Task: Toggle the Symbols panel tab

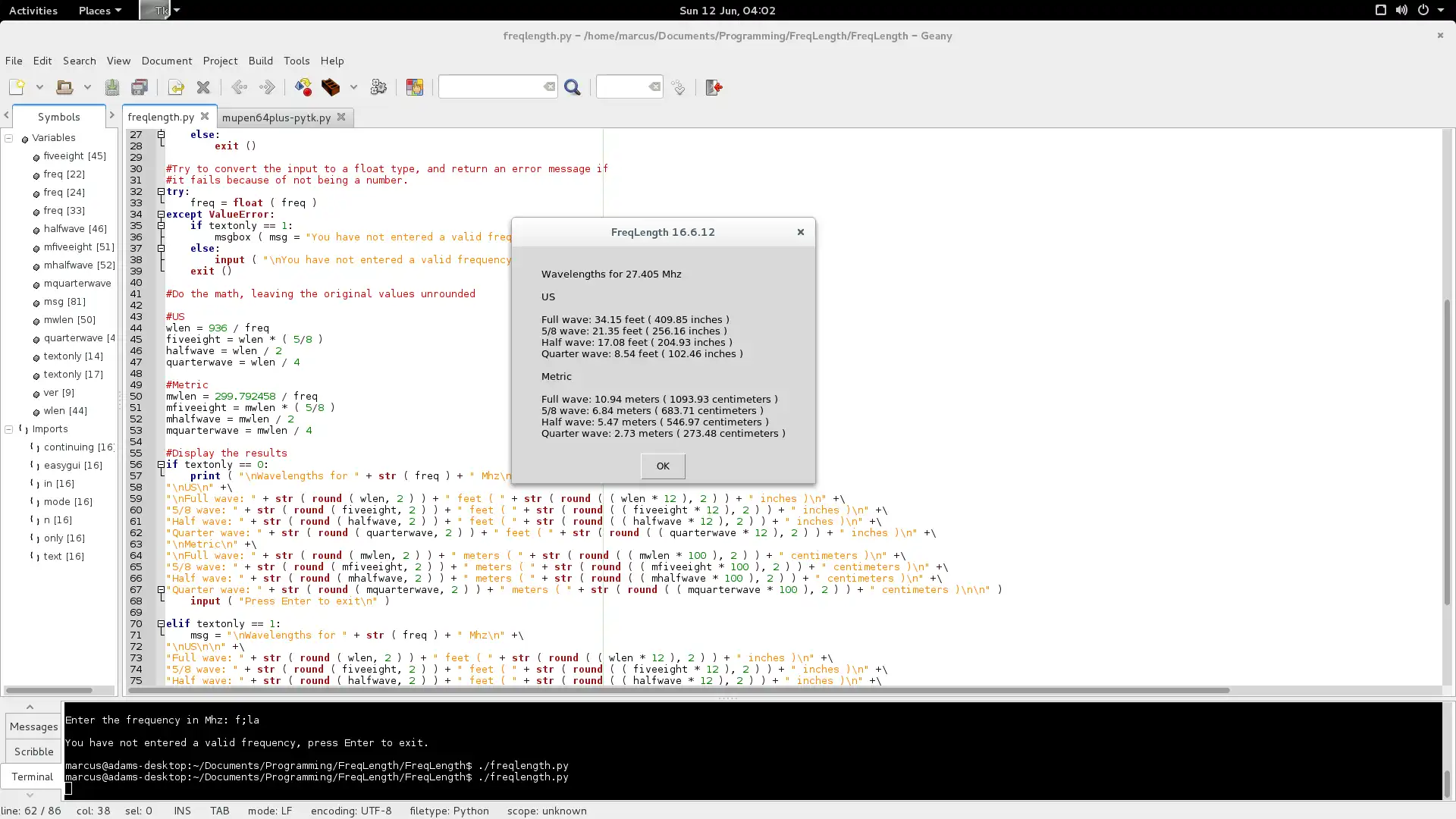Action: click(x=58, y=116)
